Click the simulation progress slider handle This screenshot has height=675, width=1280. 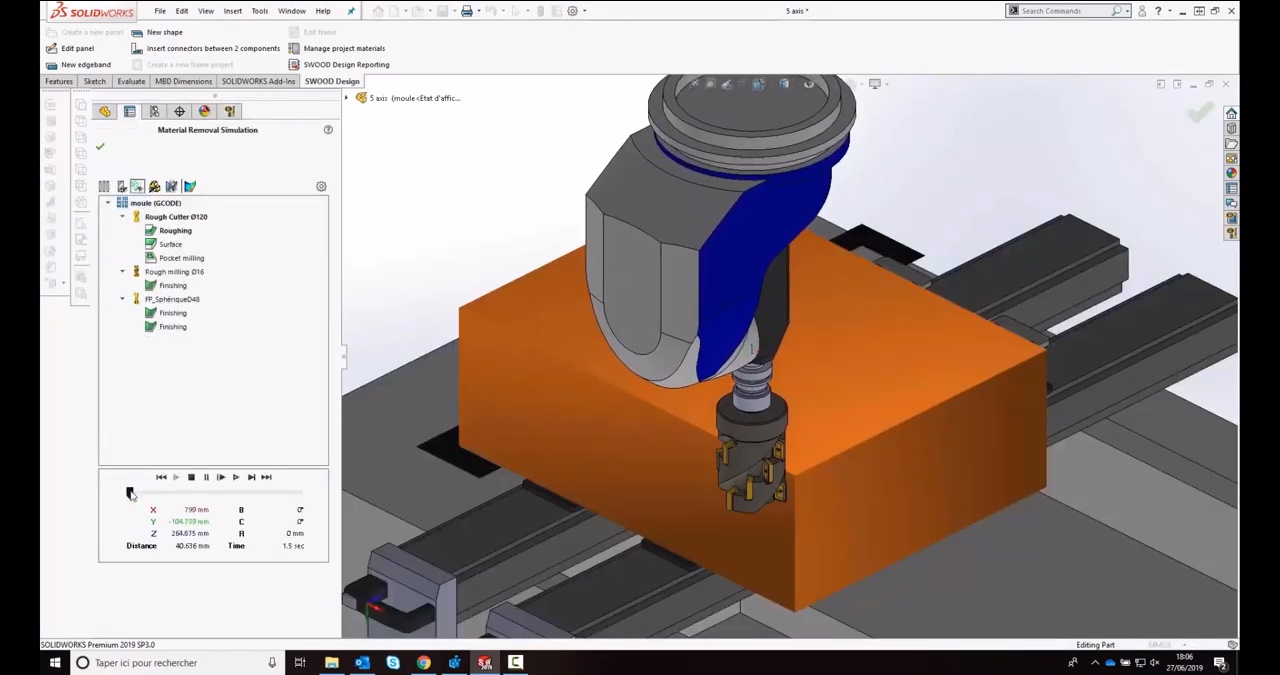tap(129, 492)
